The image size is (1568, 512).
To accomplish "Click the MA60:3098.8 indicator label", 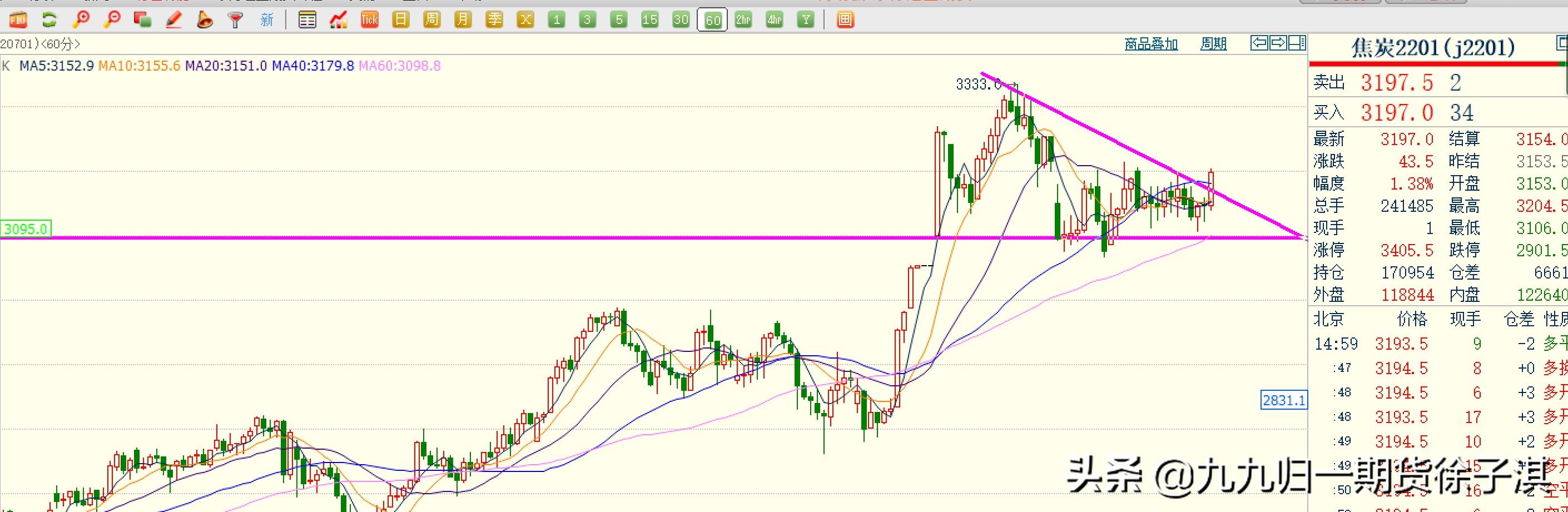I will [x=400, y=66].
